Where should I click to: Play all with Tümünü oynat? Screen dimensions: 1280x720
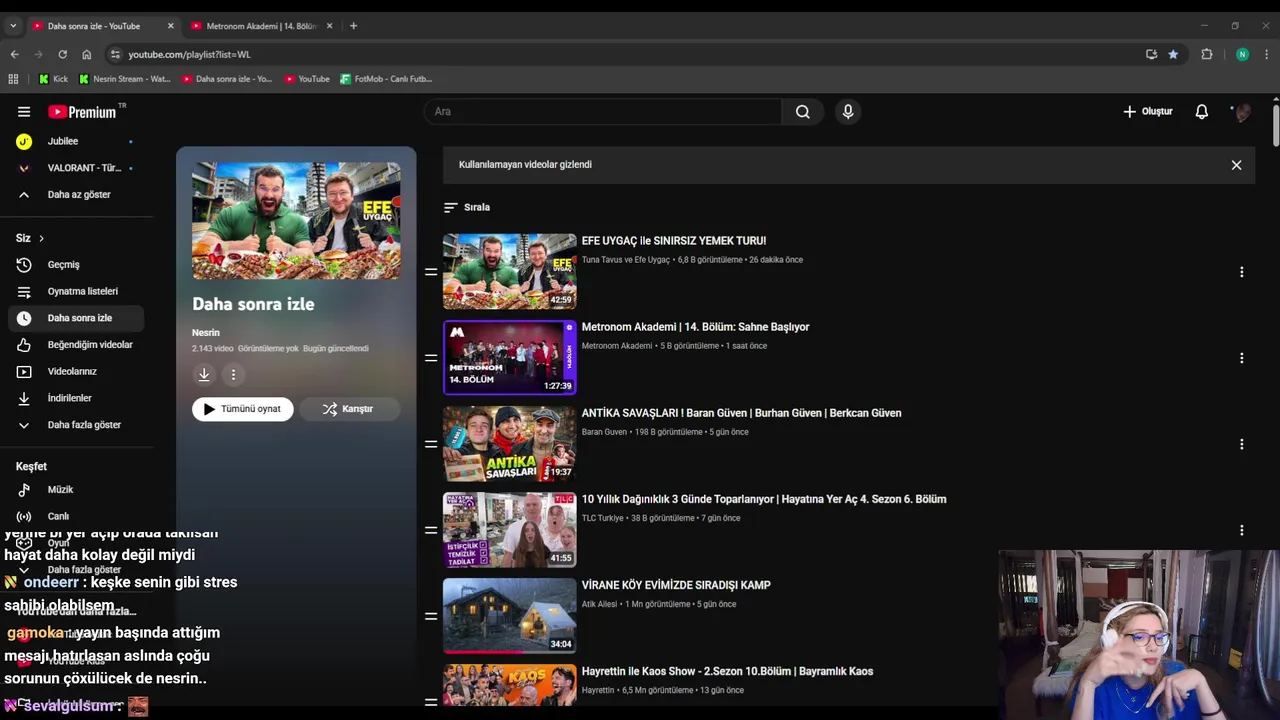(x=243, y=409)
